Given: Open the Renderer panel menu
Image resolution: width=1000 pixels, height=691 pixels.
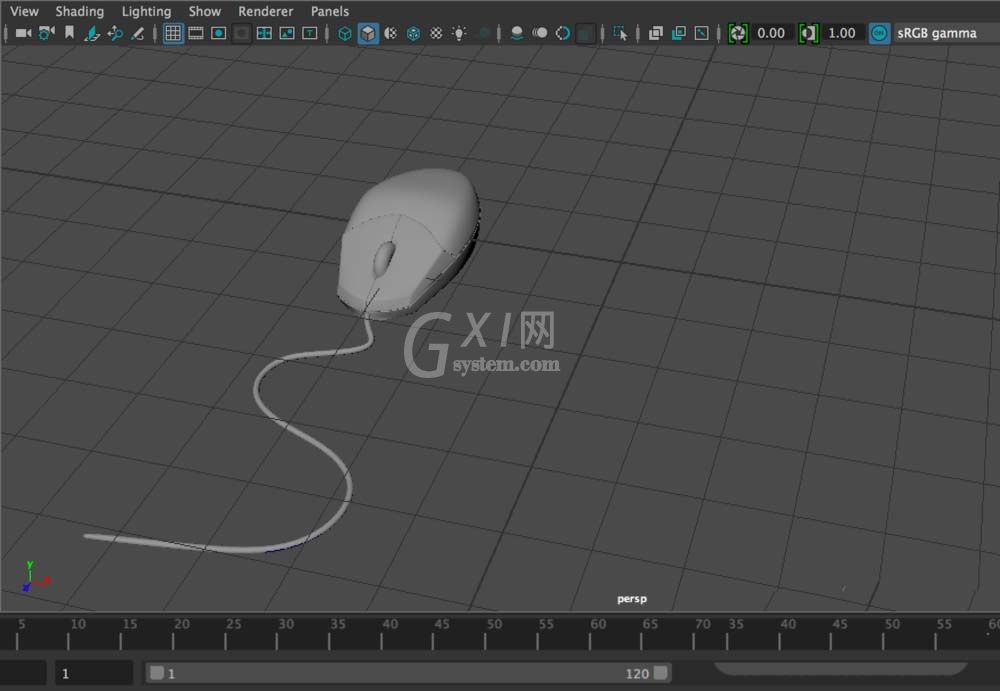Looking at the screenshot, I should [x=265, y=11].
